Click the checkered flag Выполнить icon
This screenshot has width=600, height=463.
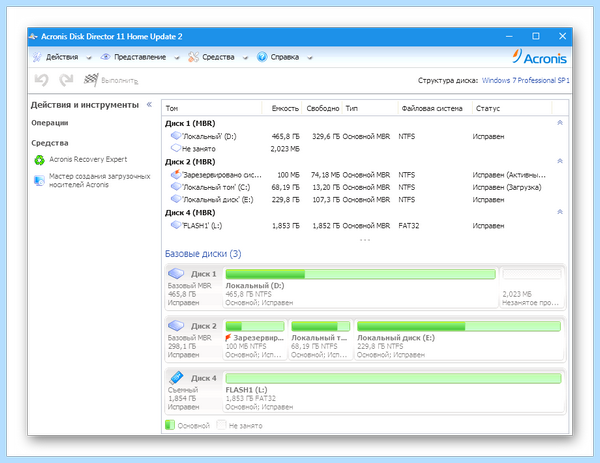91,80
